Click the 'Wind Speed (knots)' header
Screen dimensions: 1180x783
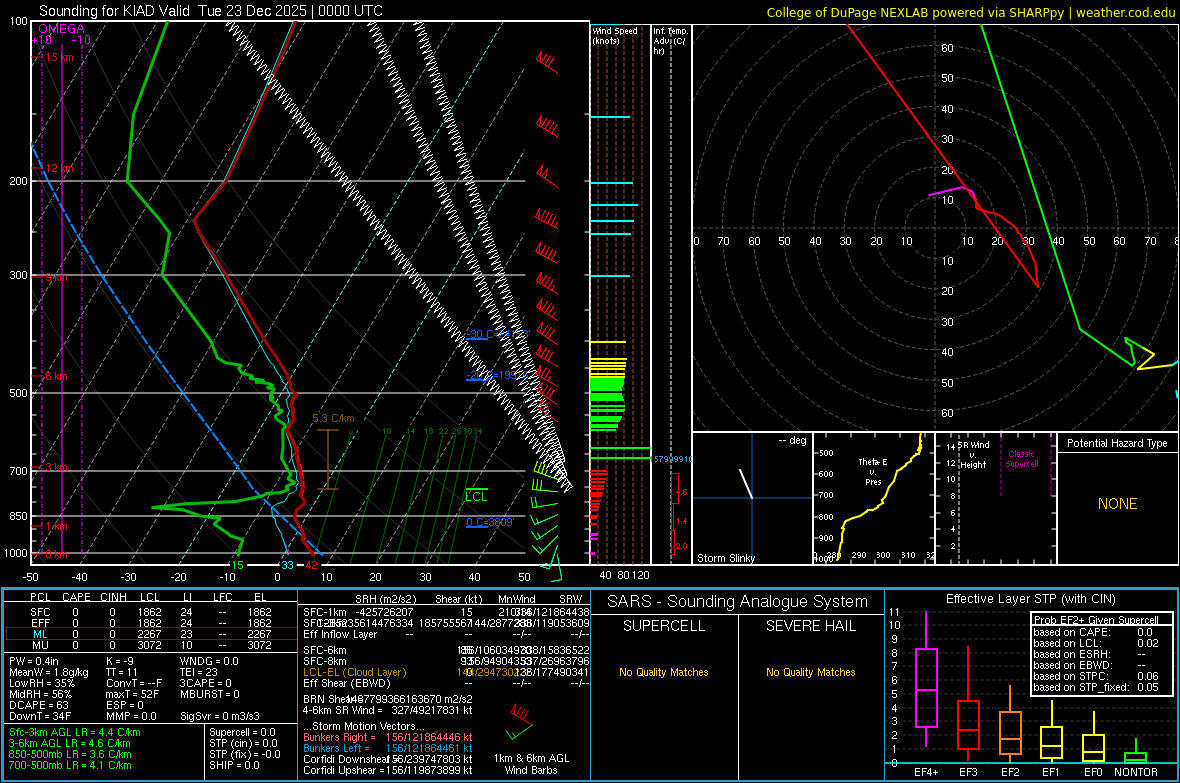tap(614, 35)
